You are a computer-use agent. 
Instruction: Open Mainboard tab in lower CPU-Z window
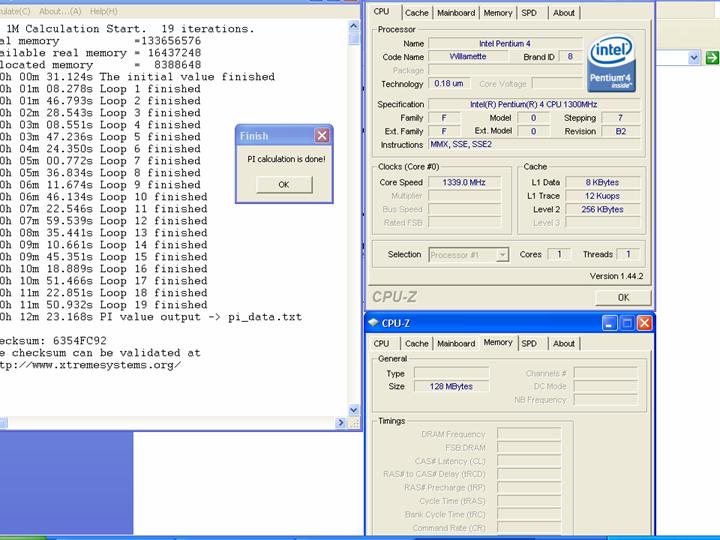tap(456, 343)
